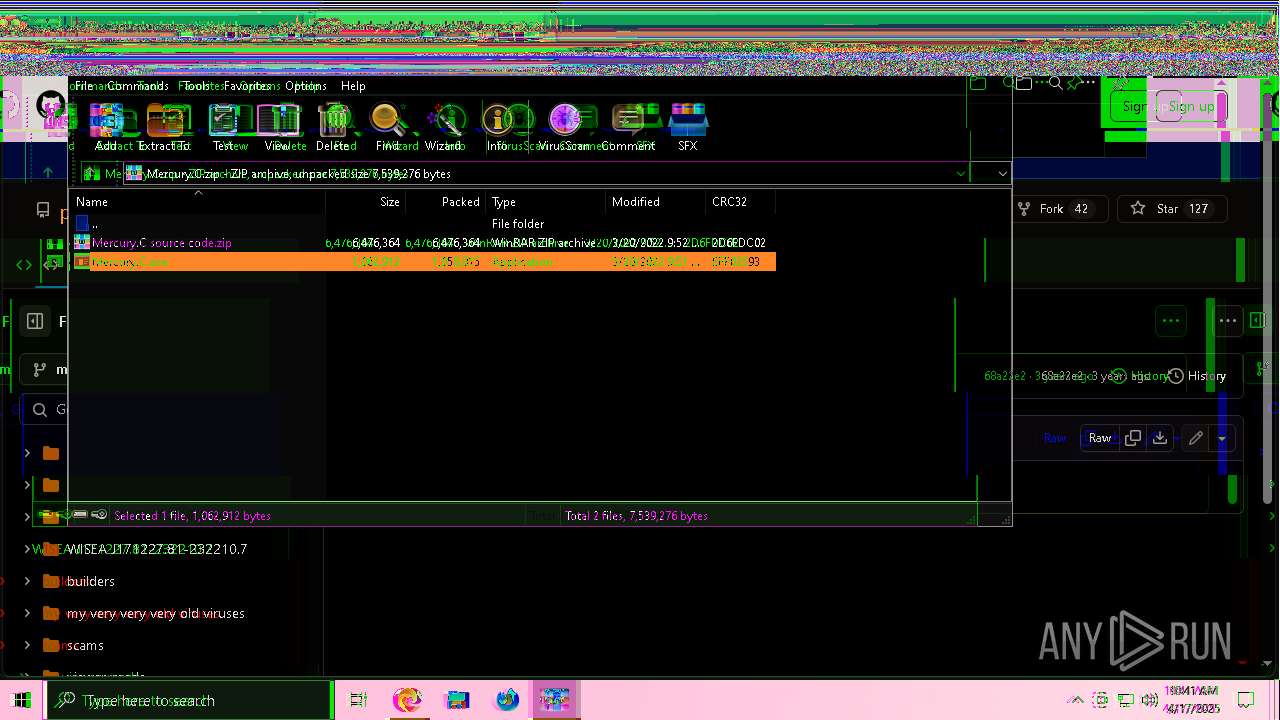Sort file list by Packed column
1280x720 pixels.
(x=445, y=202)
